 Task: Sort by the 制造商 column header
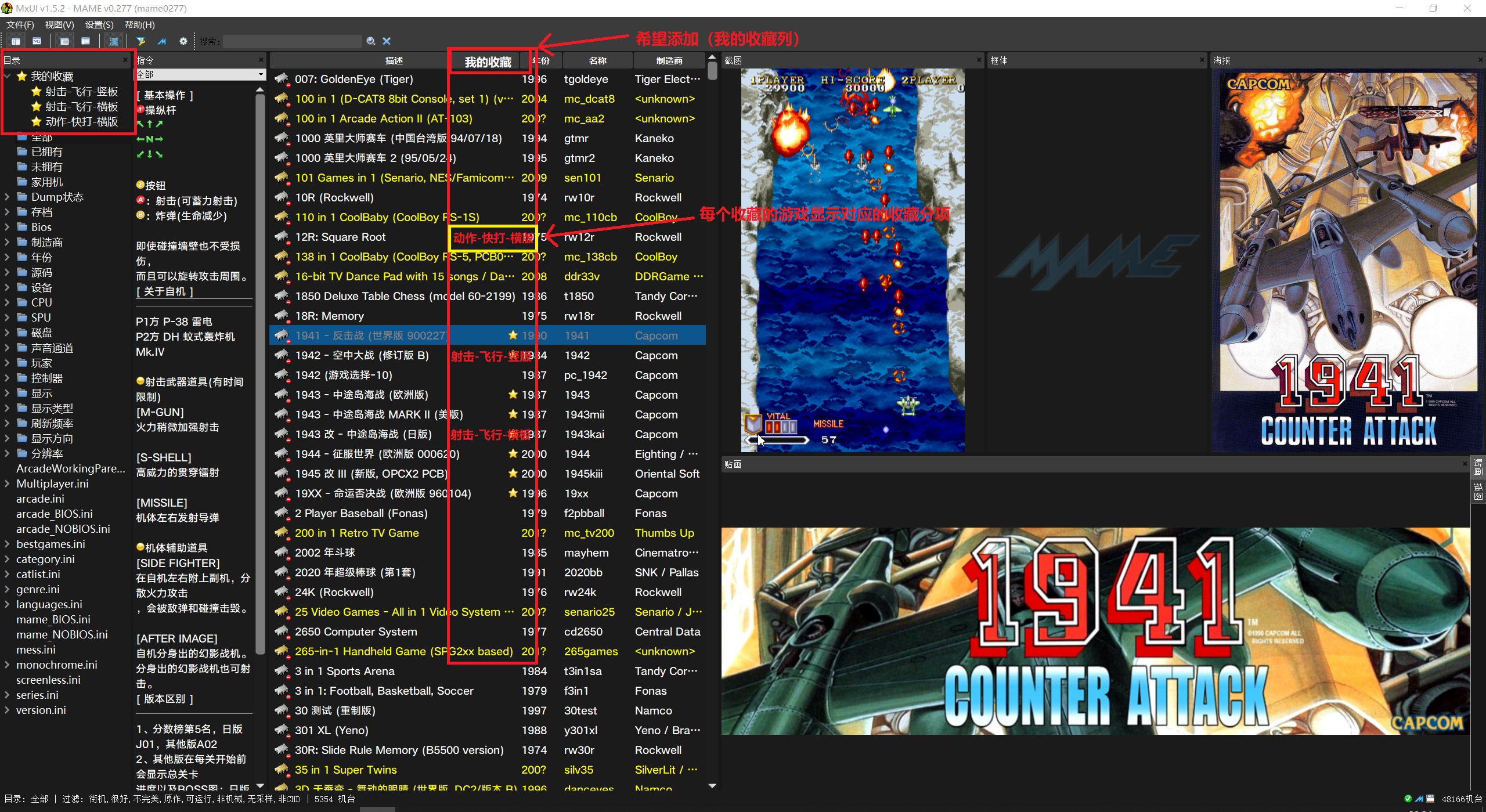[669, 60]
